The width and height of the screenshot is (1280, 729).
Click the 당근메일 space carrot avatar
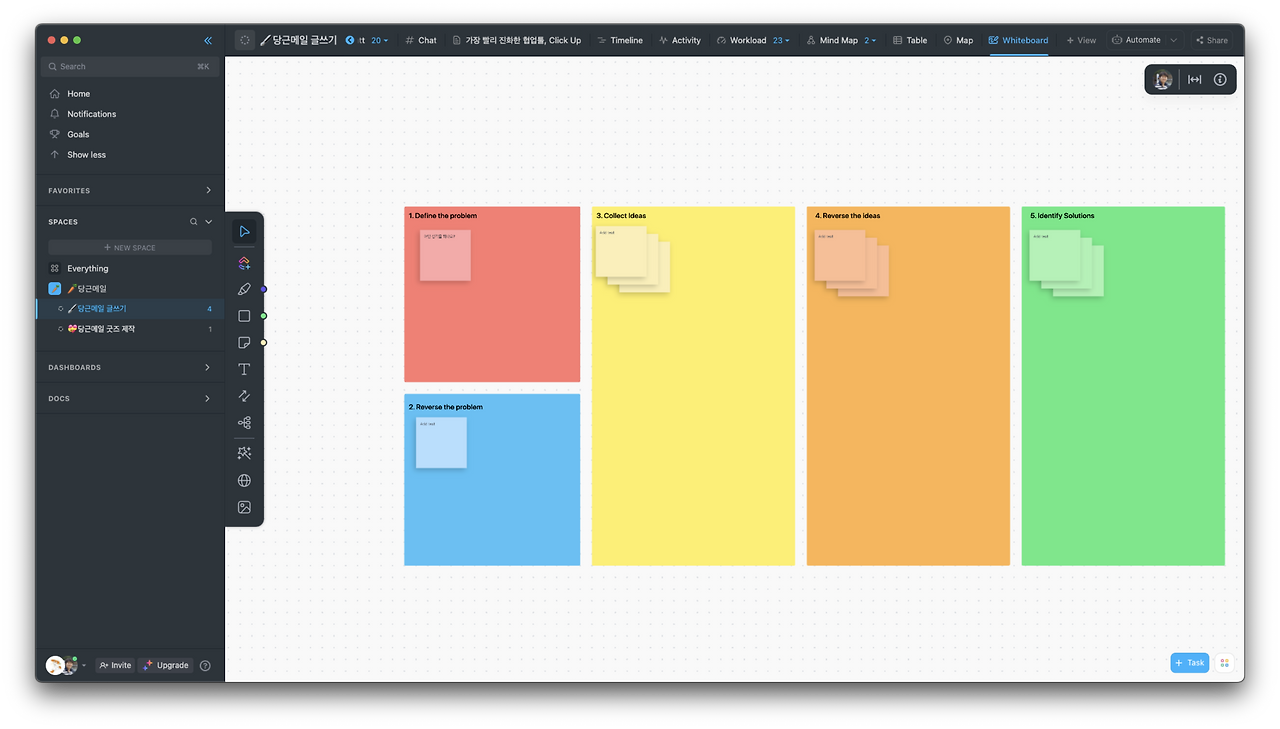pos(55,289)
